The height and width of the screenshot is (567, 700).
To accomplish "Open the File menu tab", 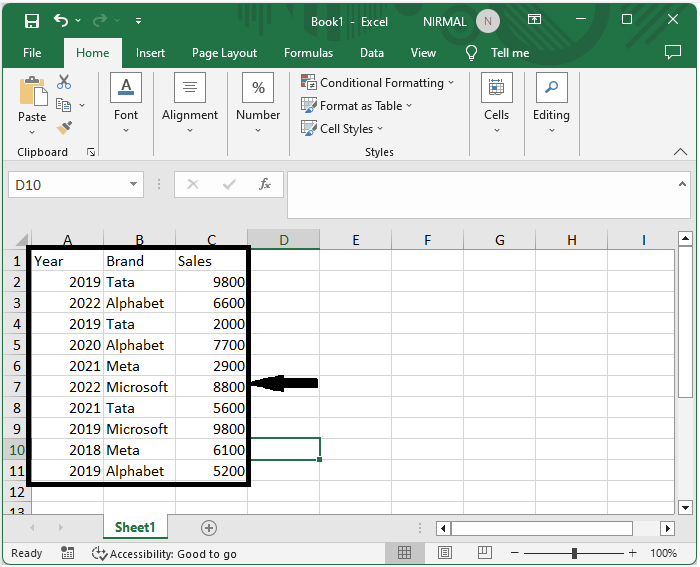I will coord(32,53).
